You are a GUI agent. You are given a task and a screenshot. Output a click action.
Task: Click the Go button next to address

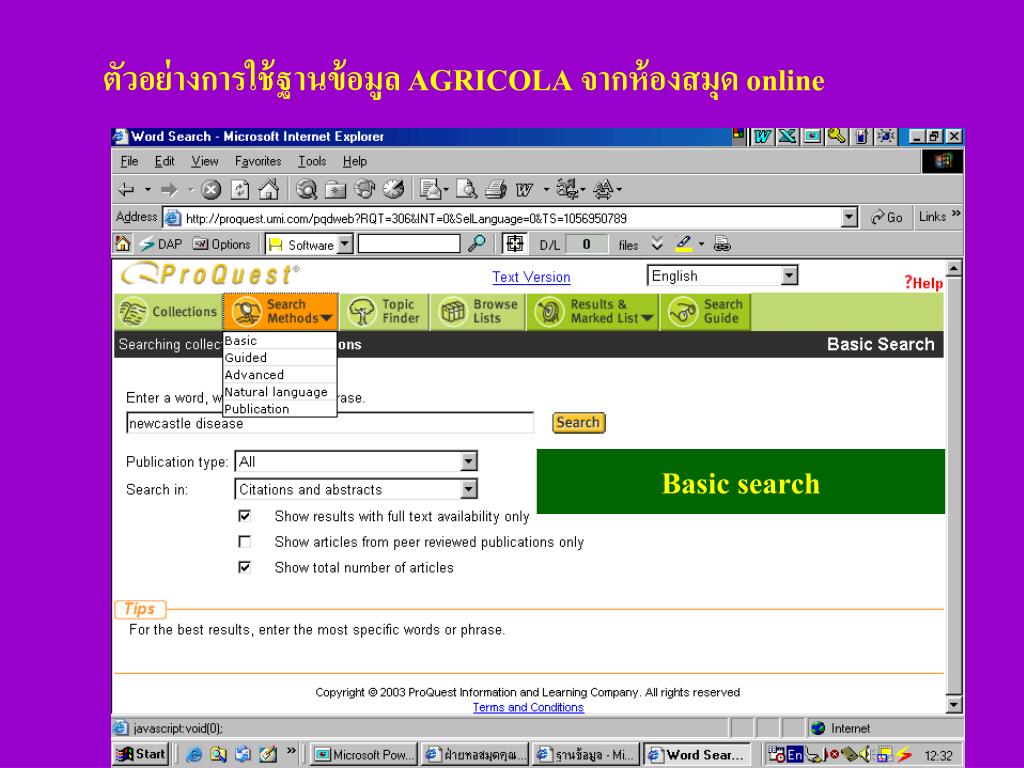[x=887, y=217]
